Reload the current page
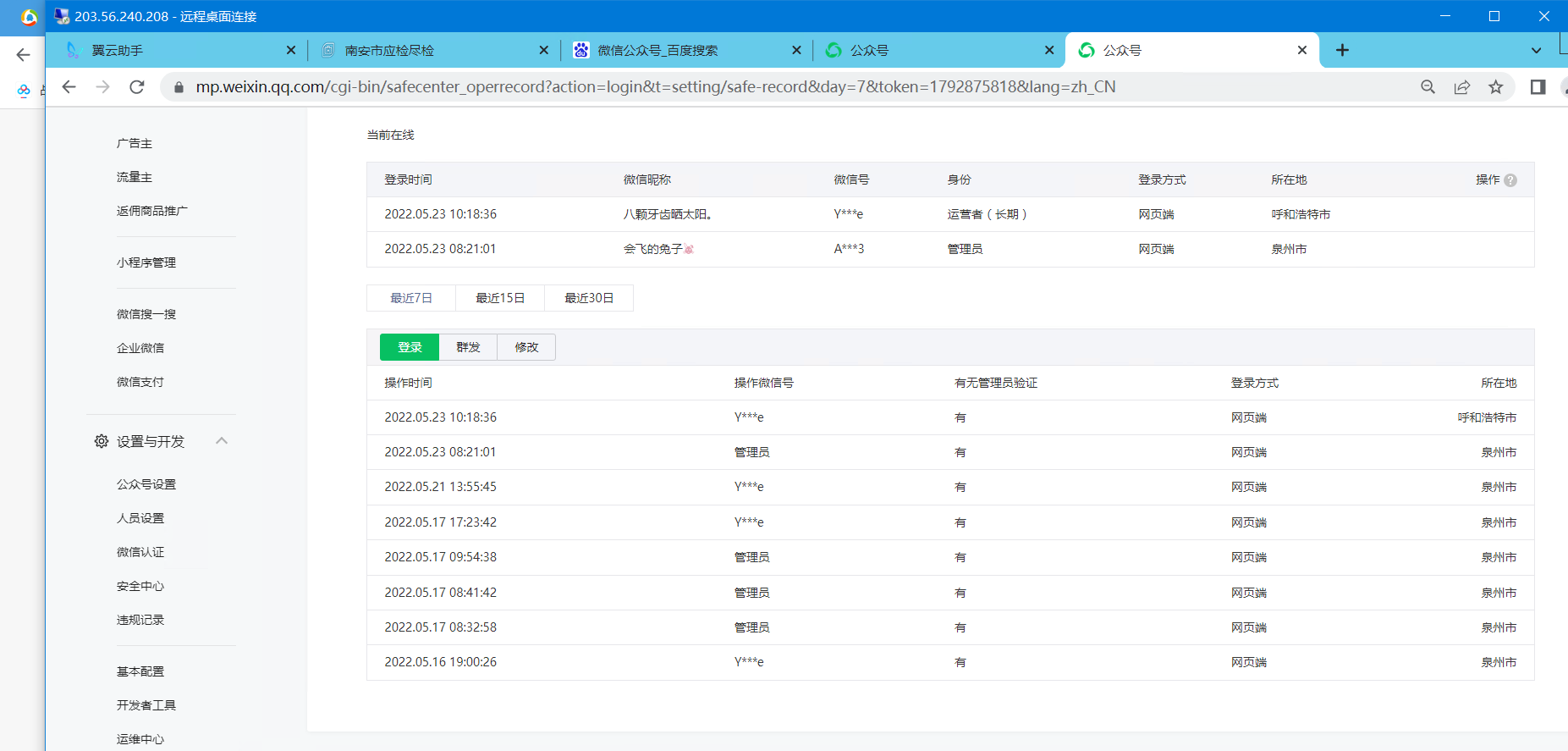 coord(137,86)
